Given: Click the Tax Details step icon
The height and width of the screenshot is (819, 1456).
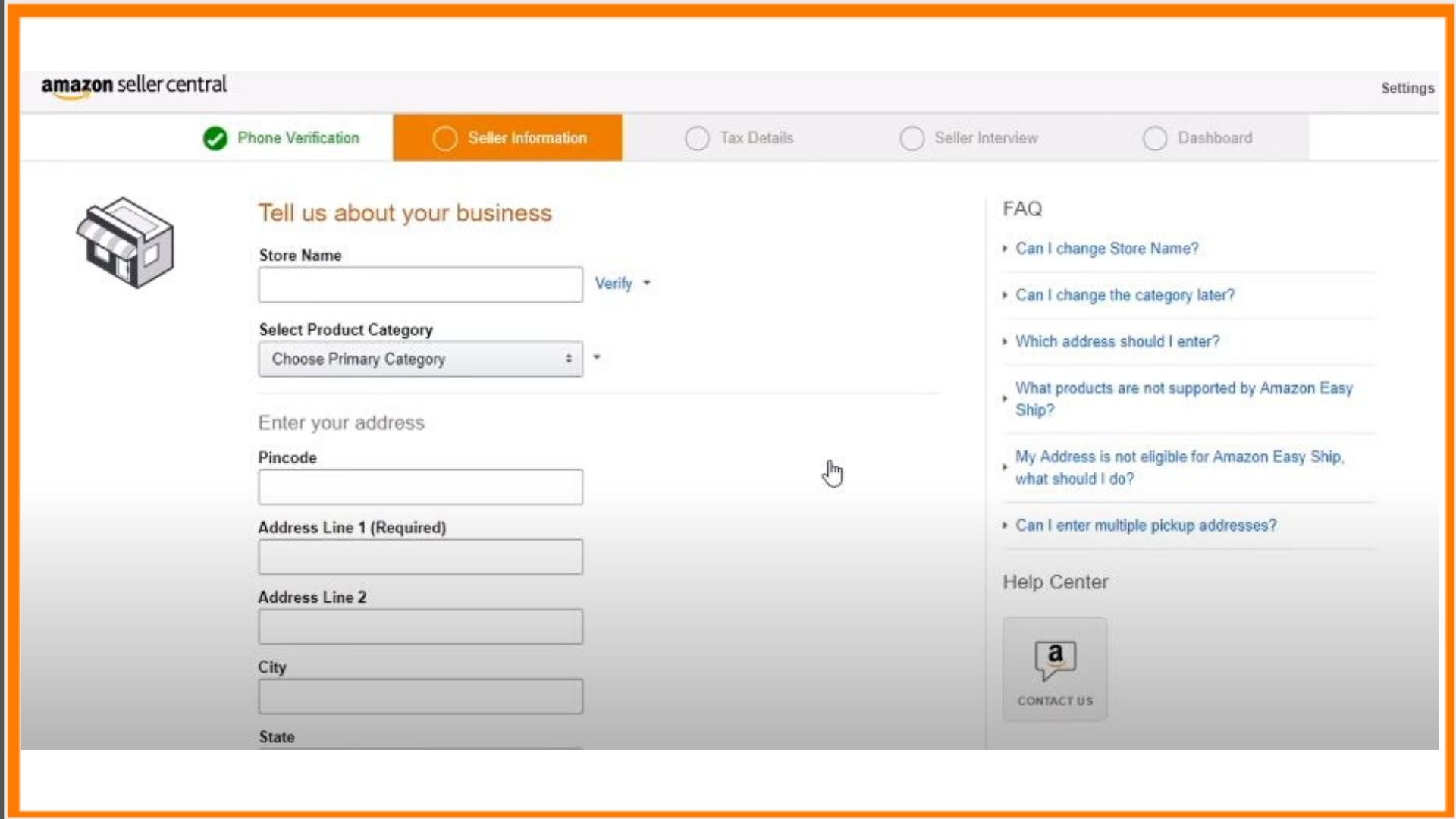Looking at the screenshot, I should click(697, 137).
